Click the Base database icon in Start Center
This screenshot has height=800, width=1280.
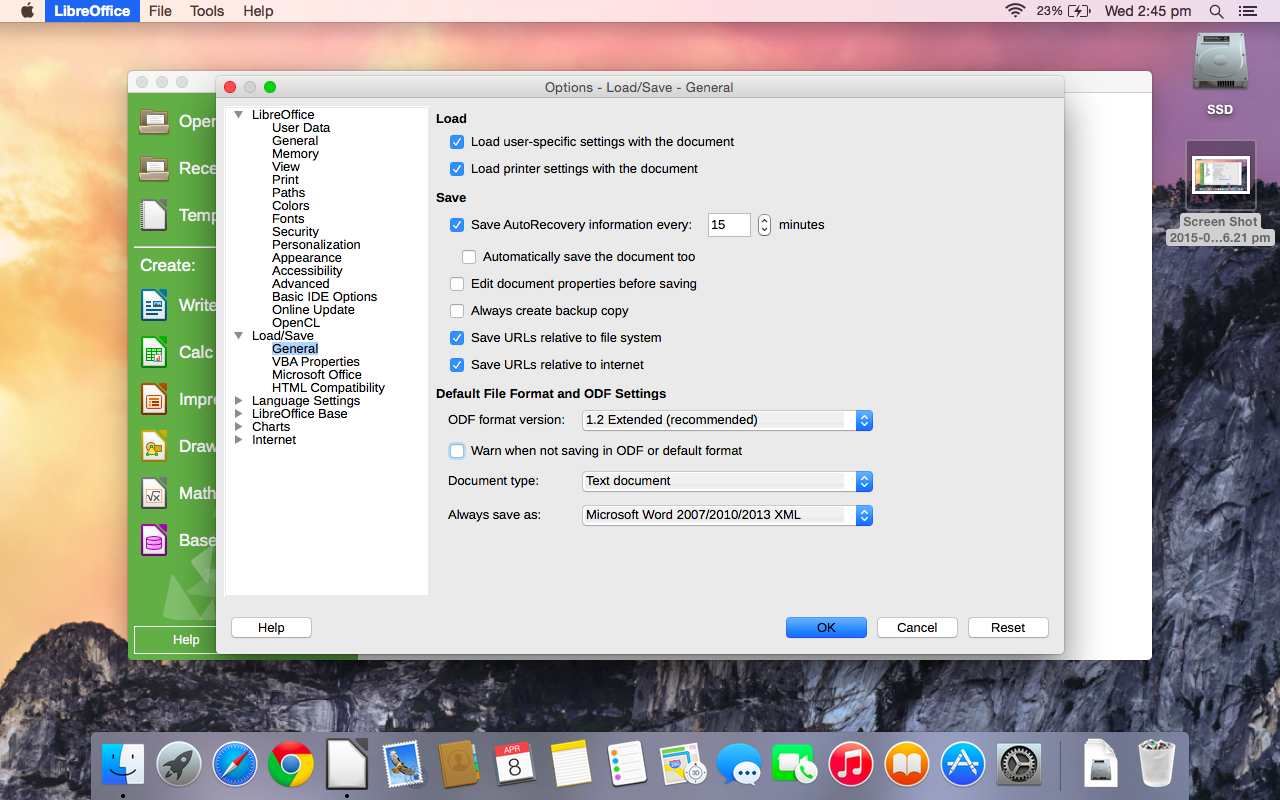point(154,540)
